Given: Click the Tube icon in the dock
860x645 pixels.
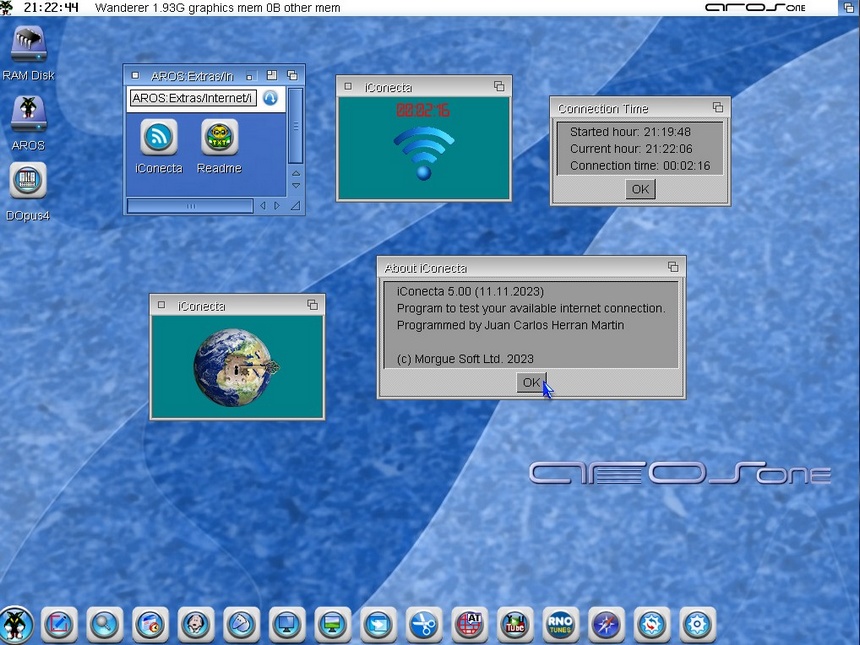Looking at the screenshot, I should [515, 625].
